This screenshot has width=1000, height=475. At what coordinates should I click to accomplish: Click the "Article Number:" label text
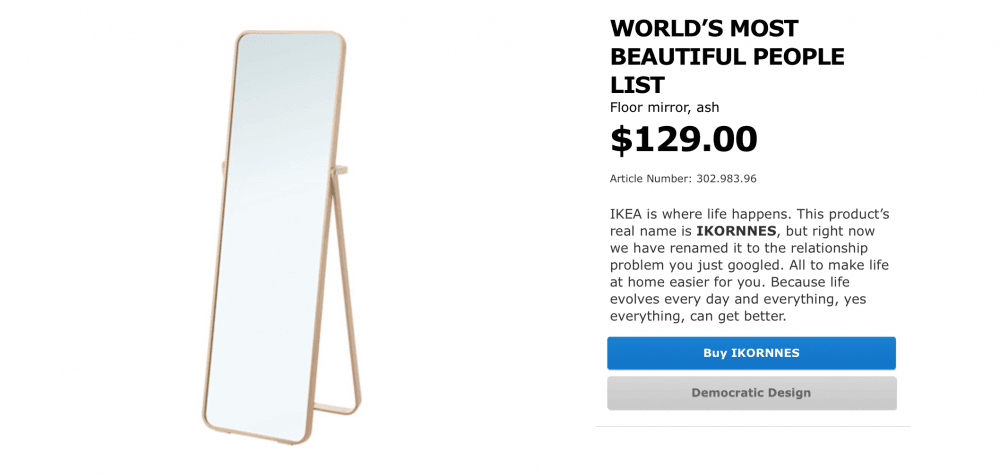[651, 179]
